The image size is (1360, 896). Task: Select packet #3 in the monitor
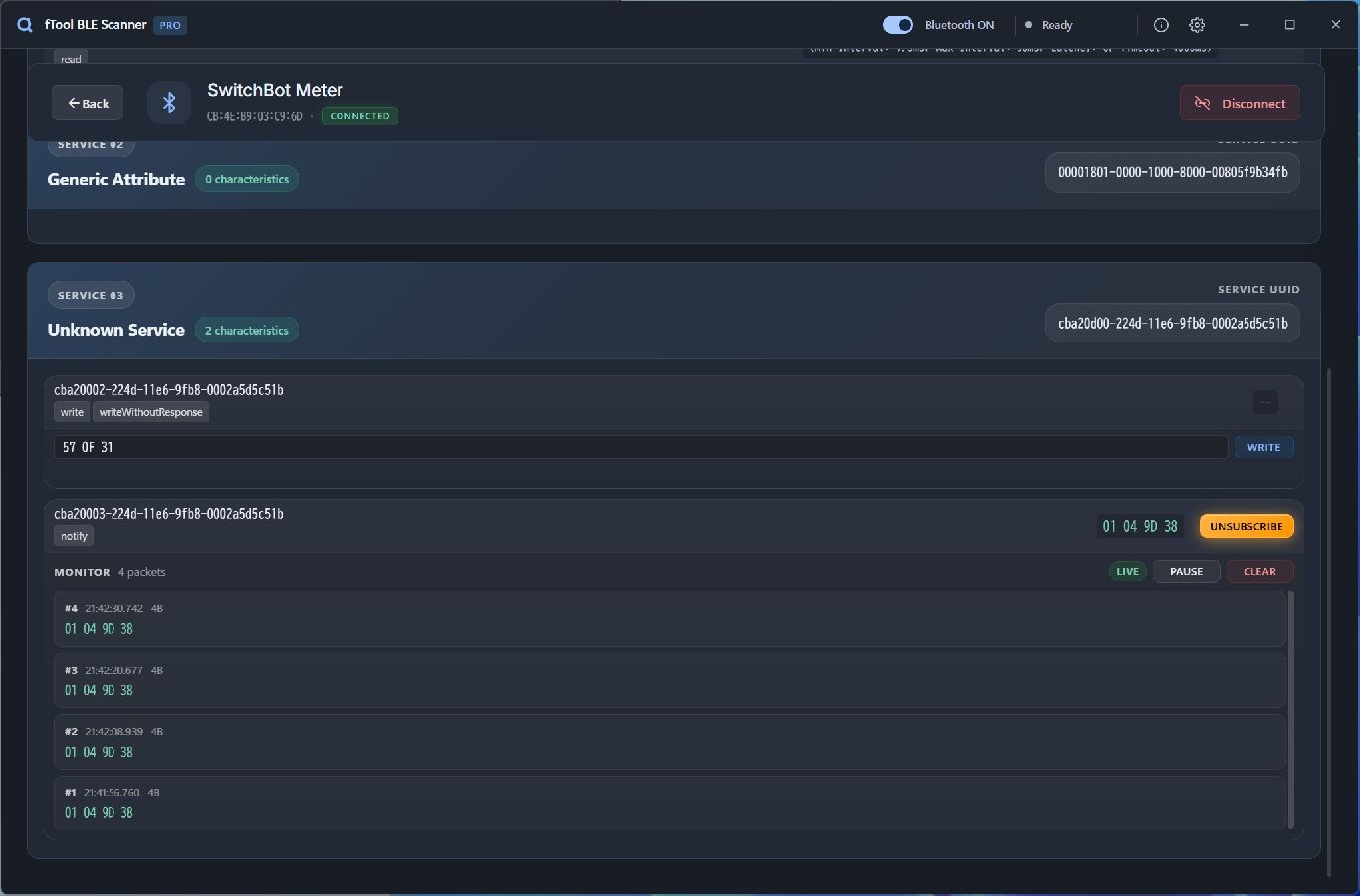click(x=669, y=680)
